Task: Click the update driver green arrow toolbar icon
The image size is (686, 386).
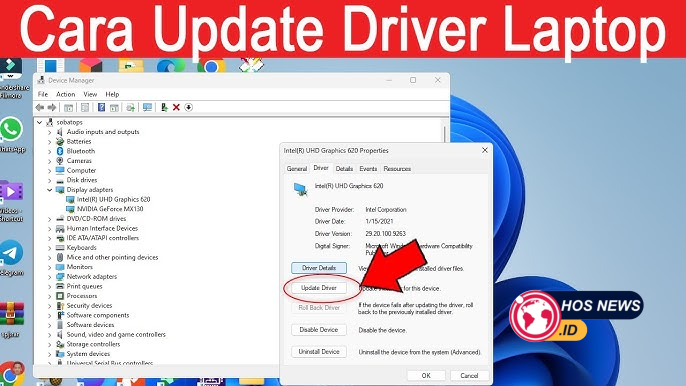Action: (164, 107)
